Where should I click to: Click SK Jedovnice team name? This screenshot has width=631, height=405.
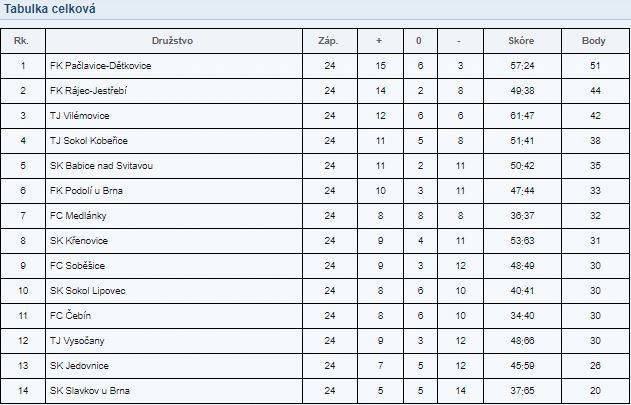coord(79,366)
